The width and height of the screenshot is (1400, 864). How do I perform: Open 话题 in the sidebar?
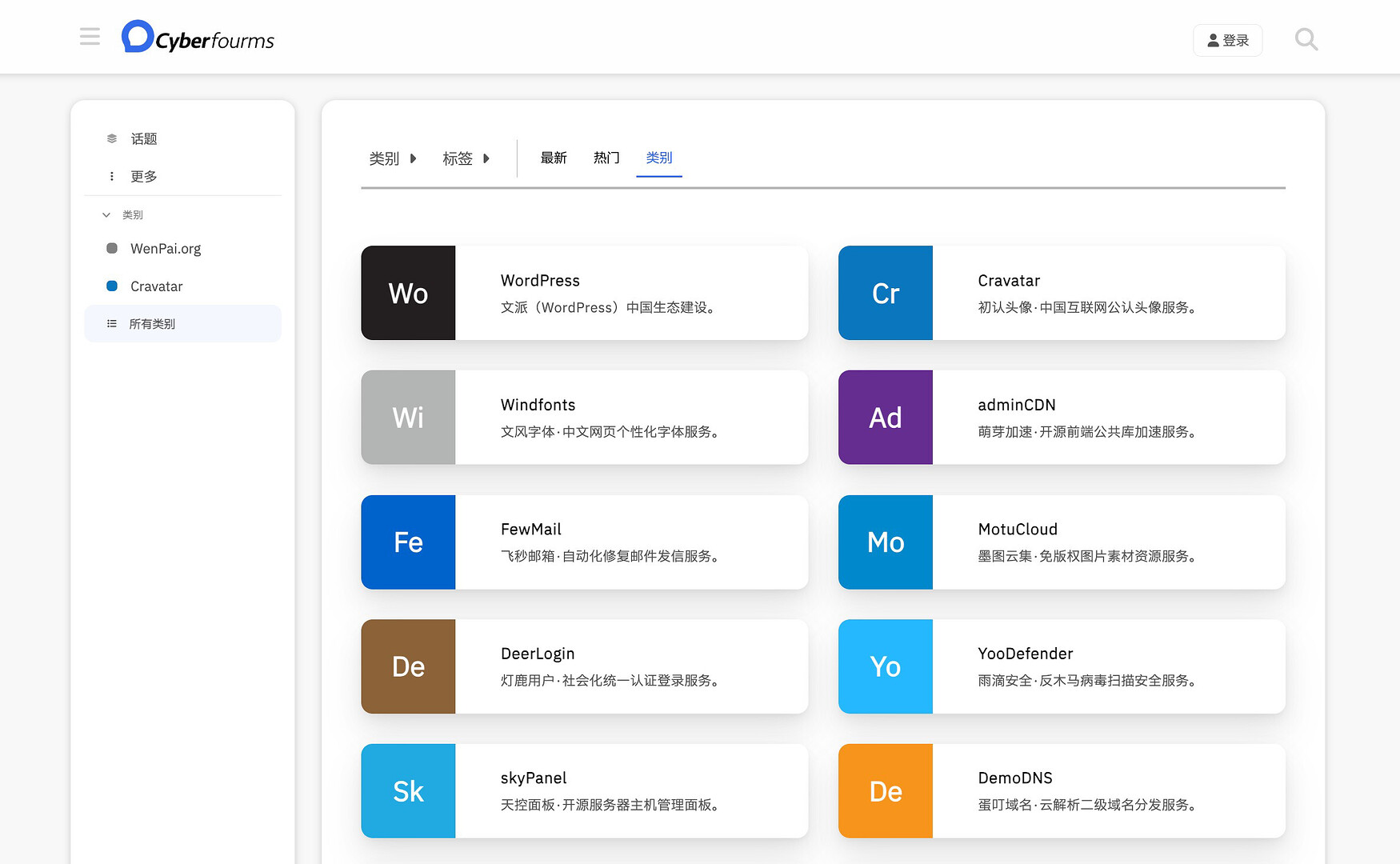pos(144,139)
